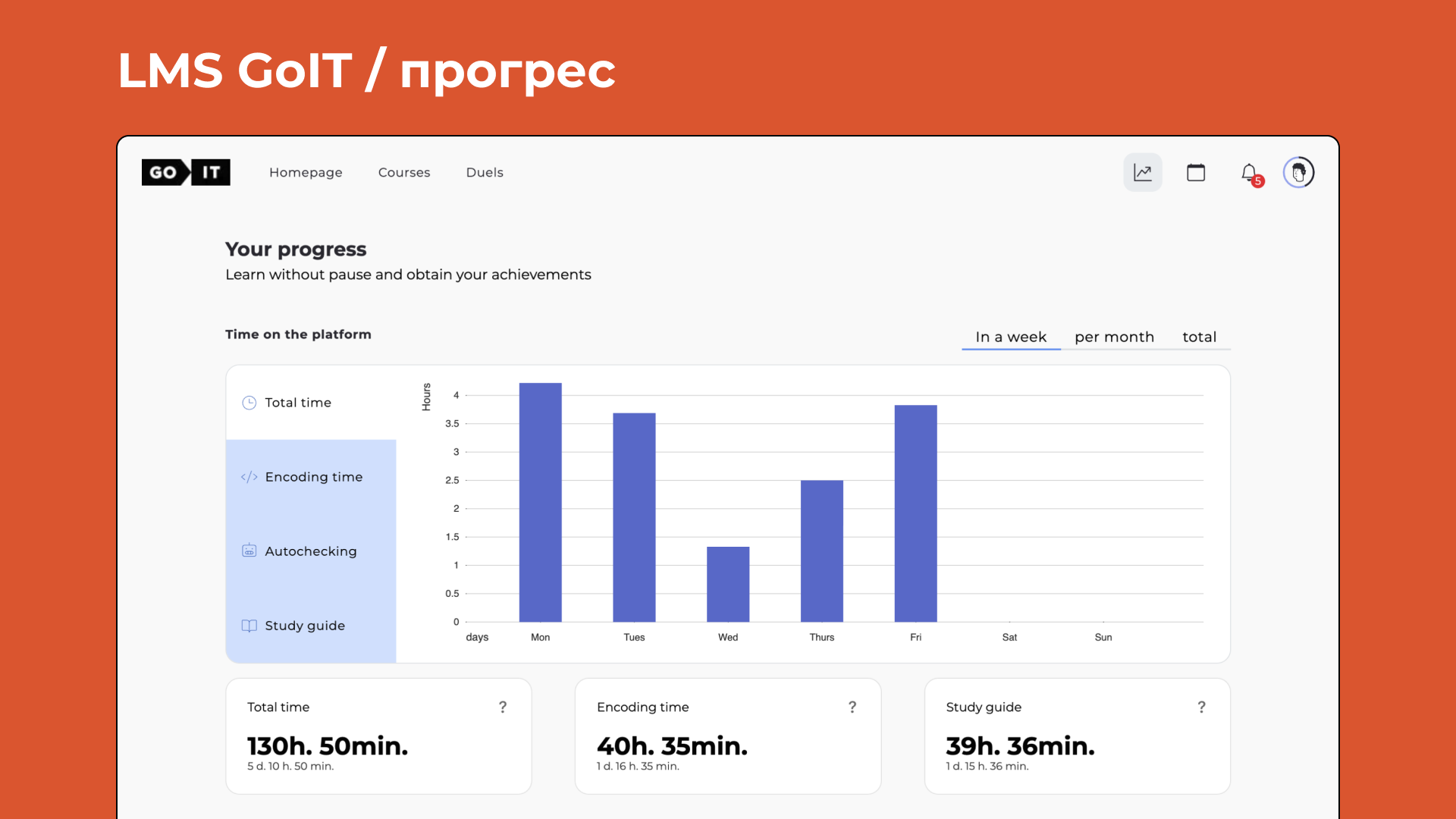This screenshot has height=819, width=1456.
Task: Select Autochecking in the chart sidebar
Action: (x=311, y=551)
